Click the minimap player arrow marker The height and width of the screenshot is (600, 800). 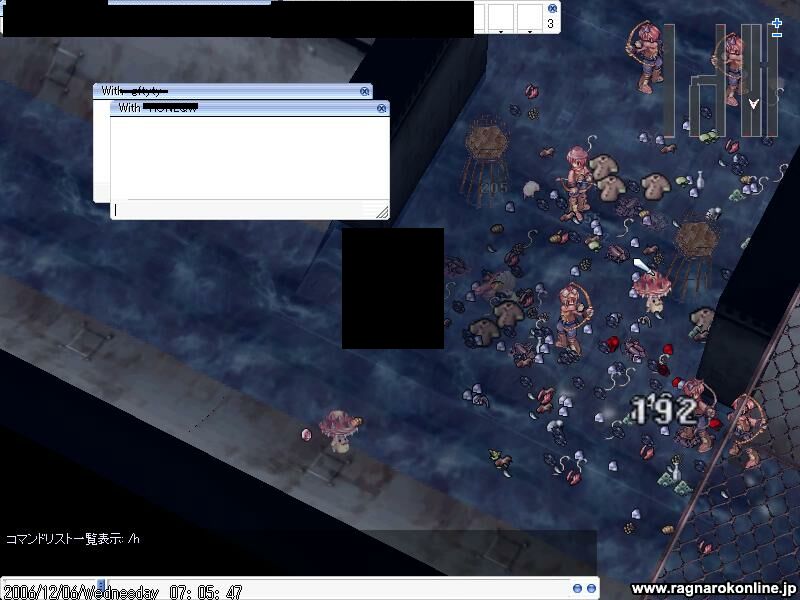pos(754,104)
